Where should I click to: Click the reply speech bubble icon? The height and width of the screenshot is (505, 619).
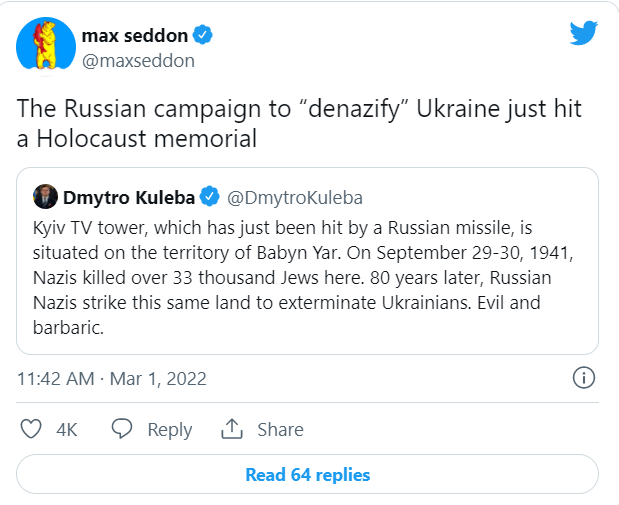pyautogui.click(x=122, y=429)
